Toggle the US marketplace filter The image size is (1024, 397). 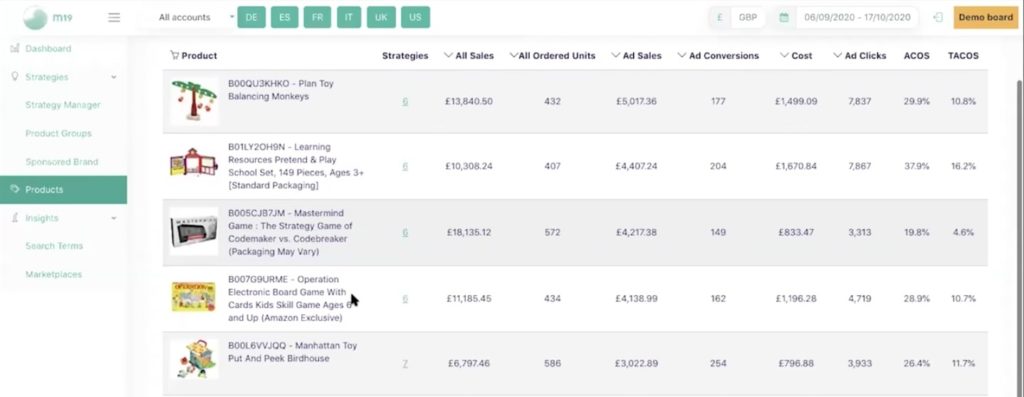pyautogui.click(x=415, y=18)
